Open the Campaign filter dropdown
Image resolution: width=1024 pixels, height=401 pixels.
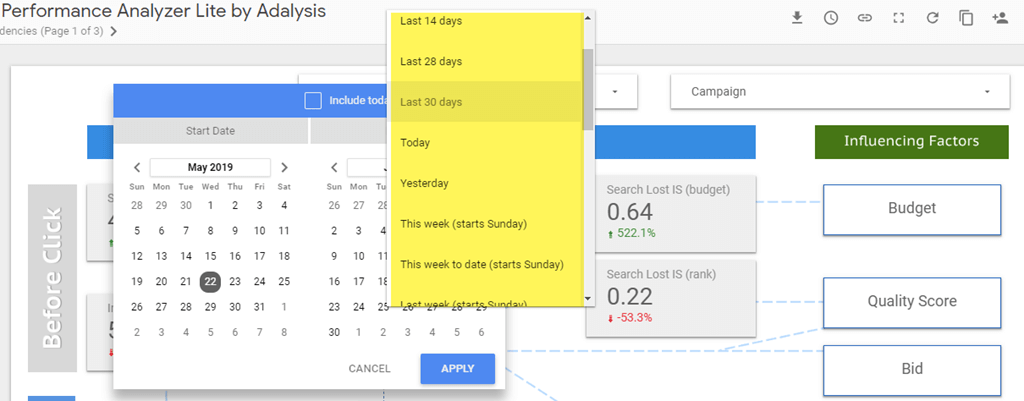click(837, 92)
